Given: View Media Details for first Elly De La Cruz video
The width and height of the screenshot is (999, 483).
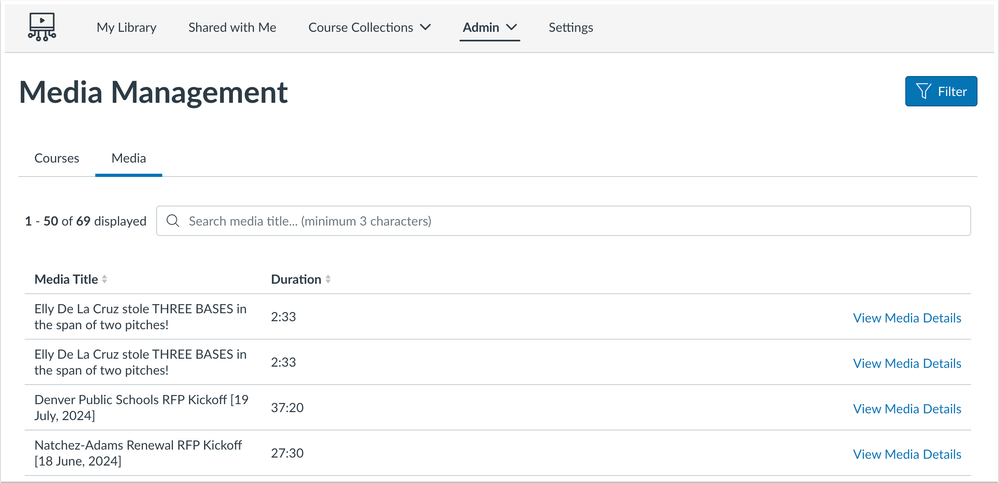Looking at the screenshot, I should pos(906,318).
